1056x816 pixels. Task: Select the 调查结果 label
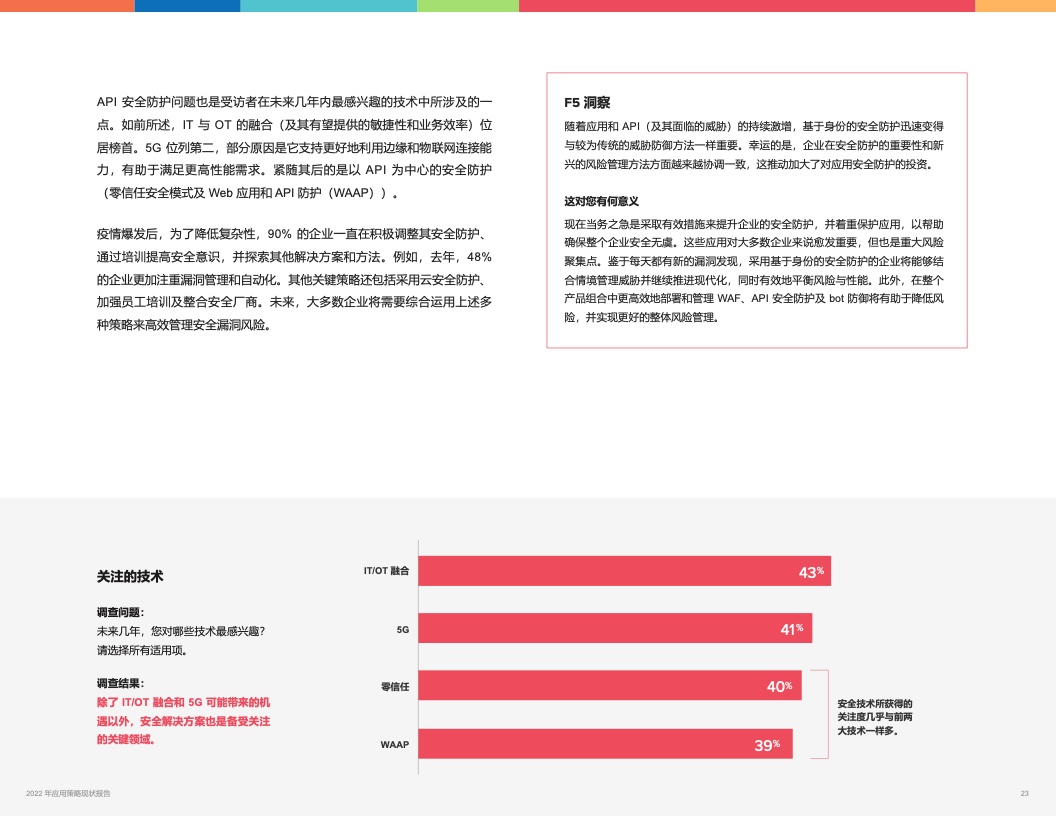(x=120, y=683)
